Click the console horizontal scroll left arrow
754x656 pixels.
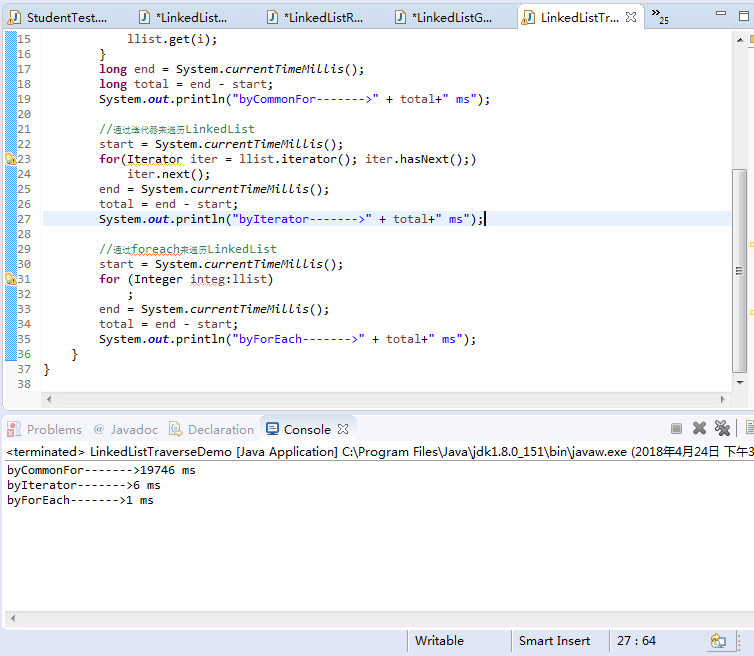click(13, 618)
